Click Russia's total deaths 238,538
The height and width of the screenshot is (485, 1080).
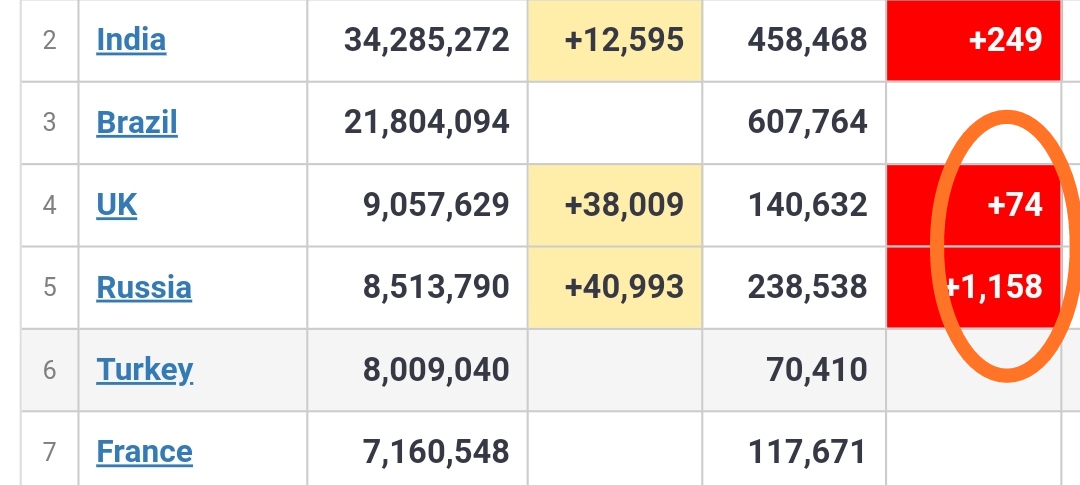(x=807, y=287)
